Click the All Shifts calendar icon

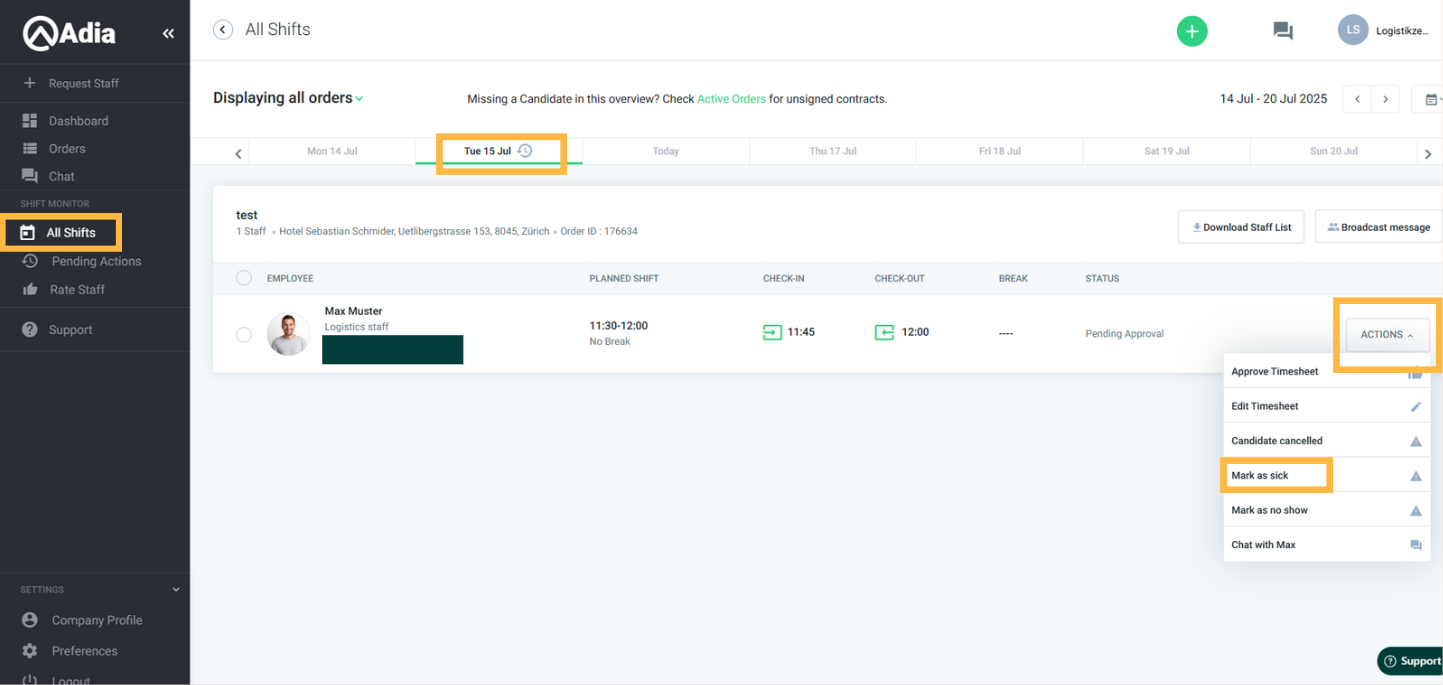pyautogui.click(x=28, y=233)
